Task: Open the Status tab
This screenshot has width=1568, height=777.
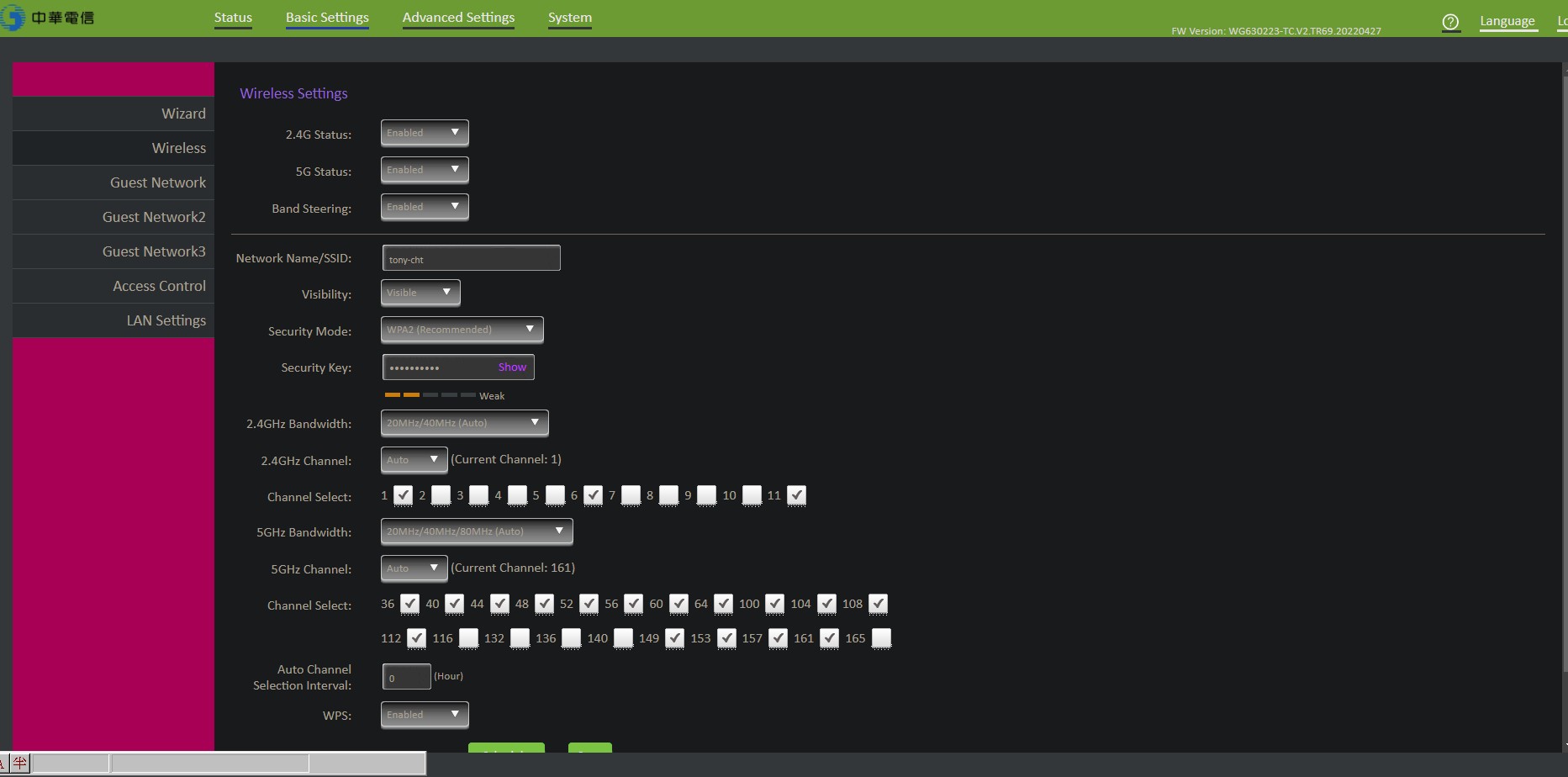Action: pyautogui.click(x=233, y=18)
